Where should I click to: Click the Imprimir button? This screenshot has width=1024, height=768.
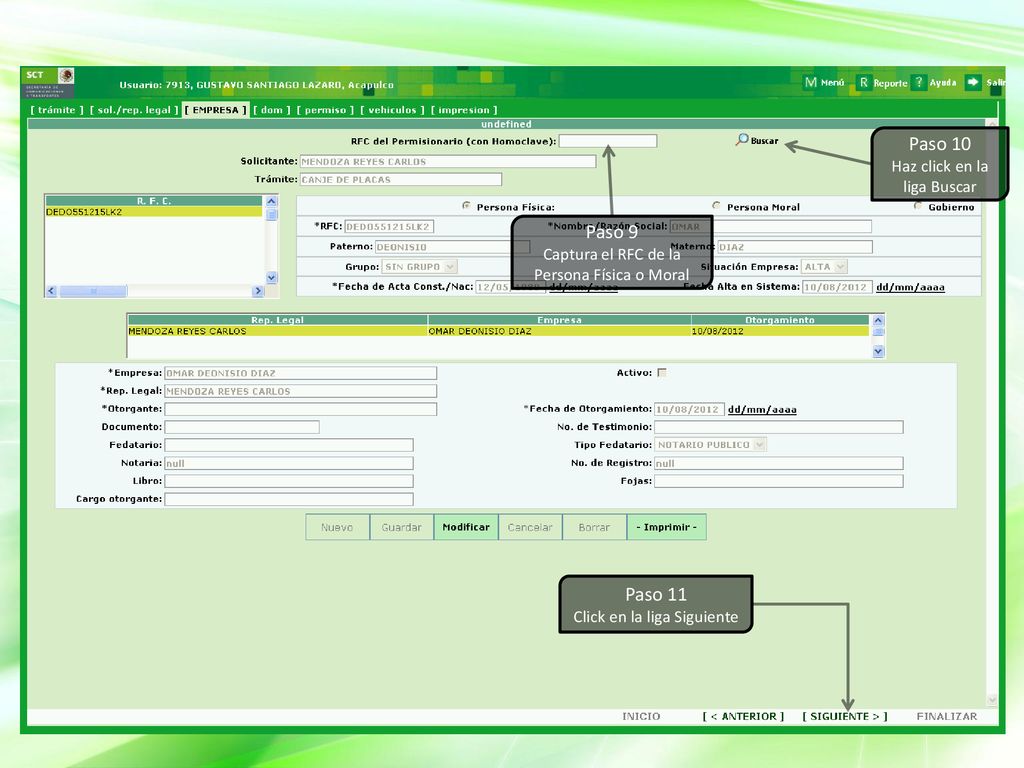pyautogui.click(x=667, y=527)
